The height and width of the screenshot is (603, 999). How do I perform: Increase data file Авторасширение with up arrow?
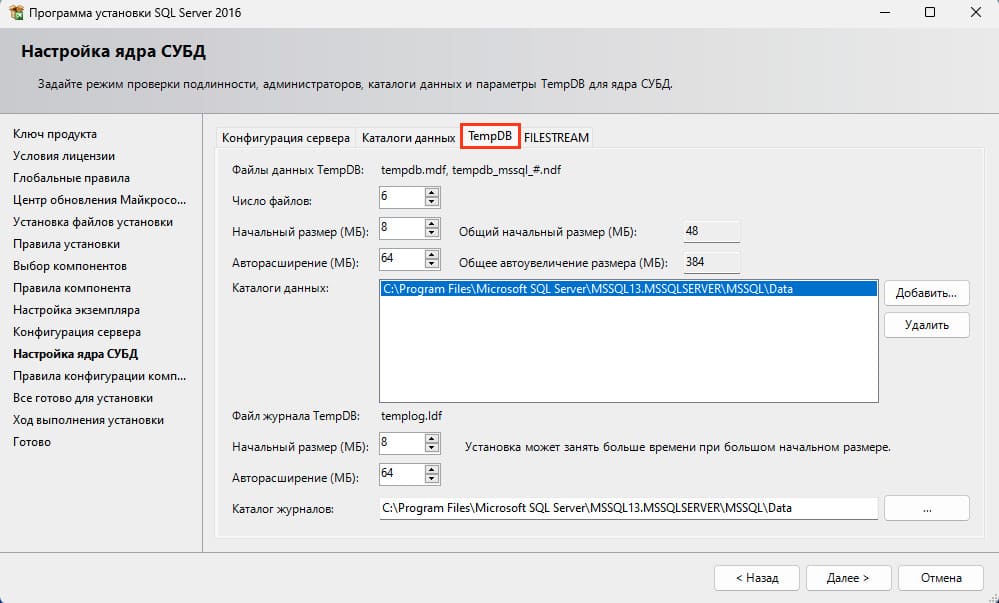click(432, 254)
